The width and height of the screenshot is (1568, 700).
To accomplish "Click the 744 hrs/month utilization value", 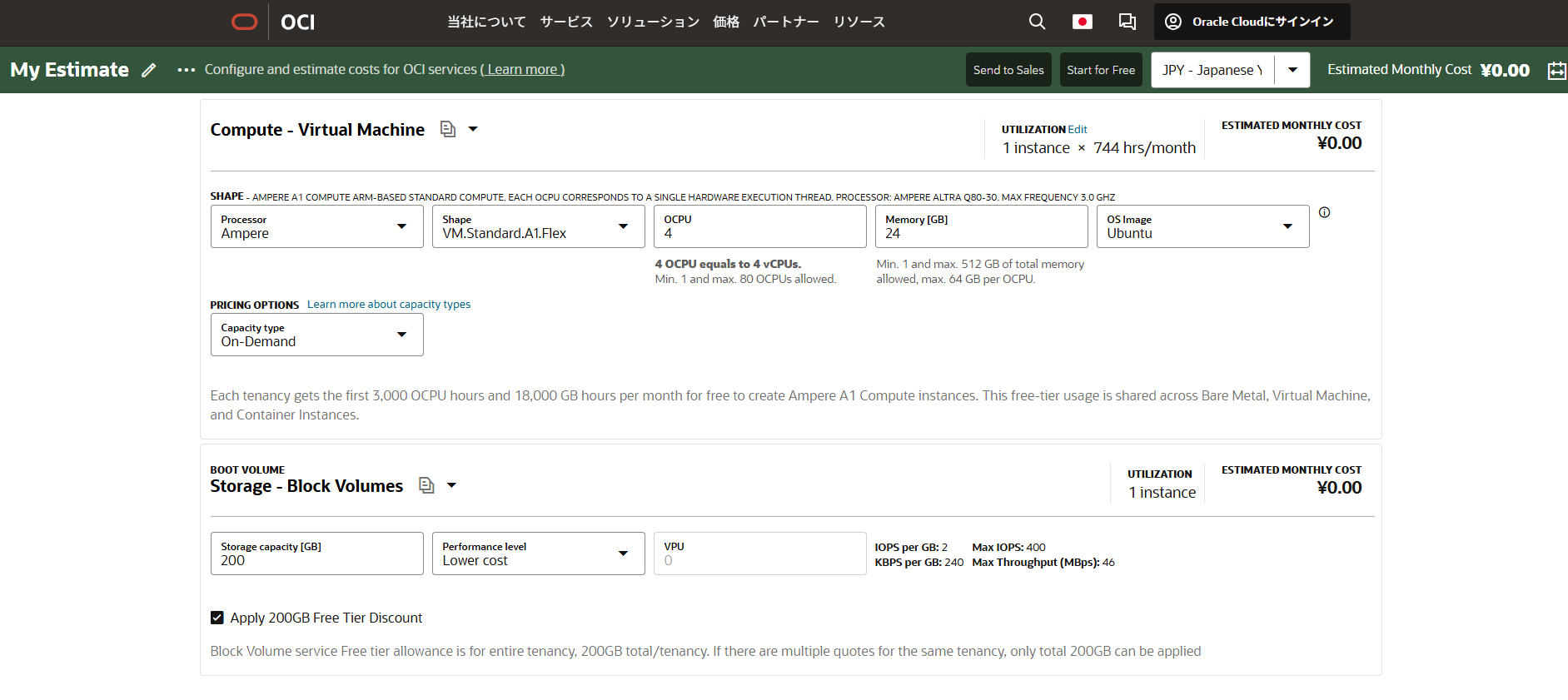I will click(1144, 148).
